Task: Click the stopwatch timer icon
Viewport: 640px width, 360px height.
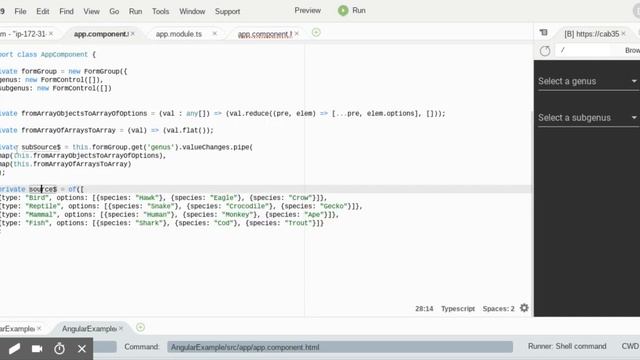Action: coord(60,349)
